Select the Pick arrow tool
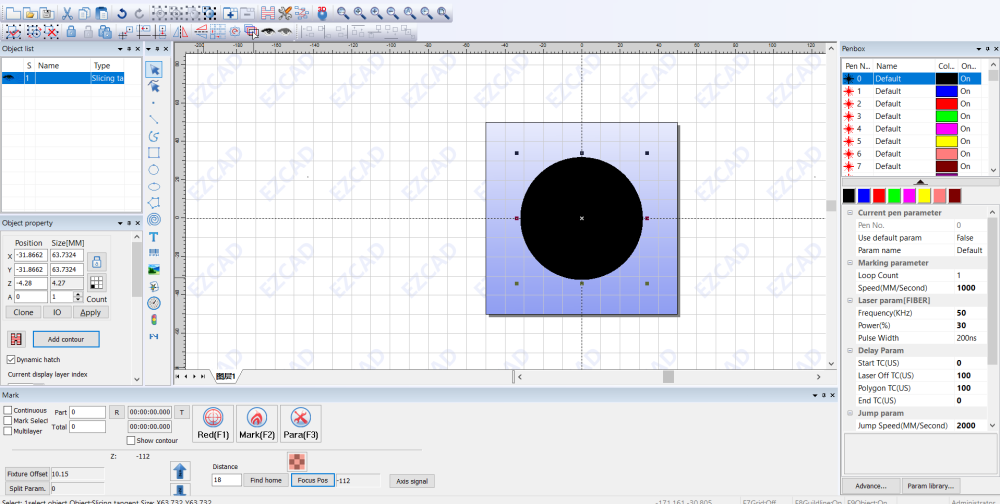 point(154,69)
